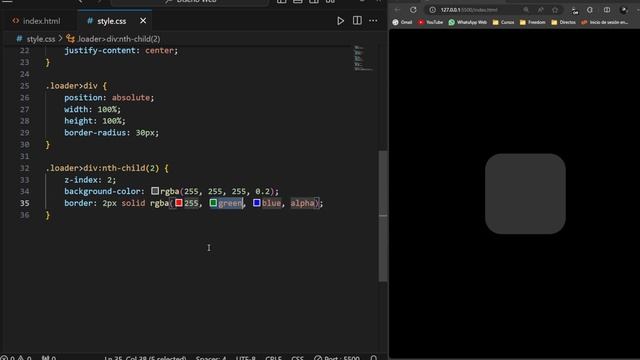Click the 'position: absolute;' line

[x=109, y=98]
